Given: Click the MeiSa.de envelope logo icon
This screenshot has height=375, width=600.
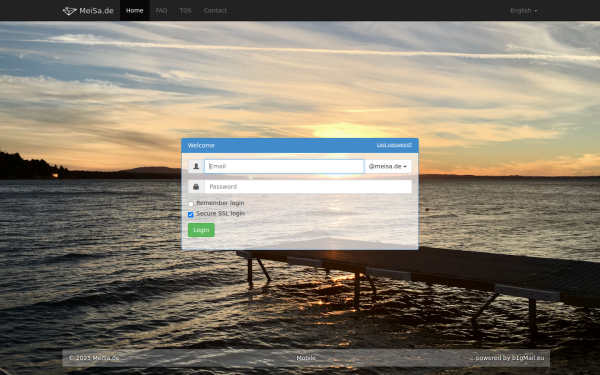Looking at the screenshot, I should tap(69, 11).
